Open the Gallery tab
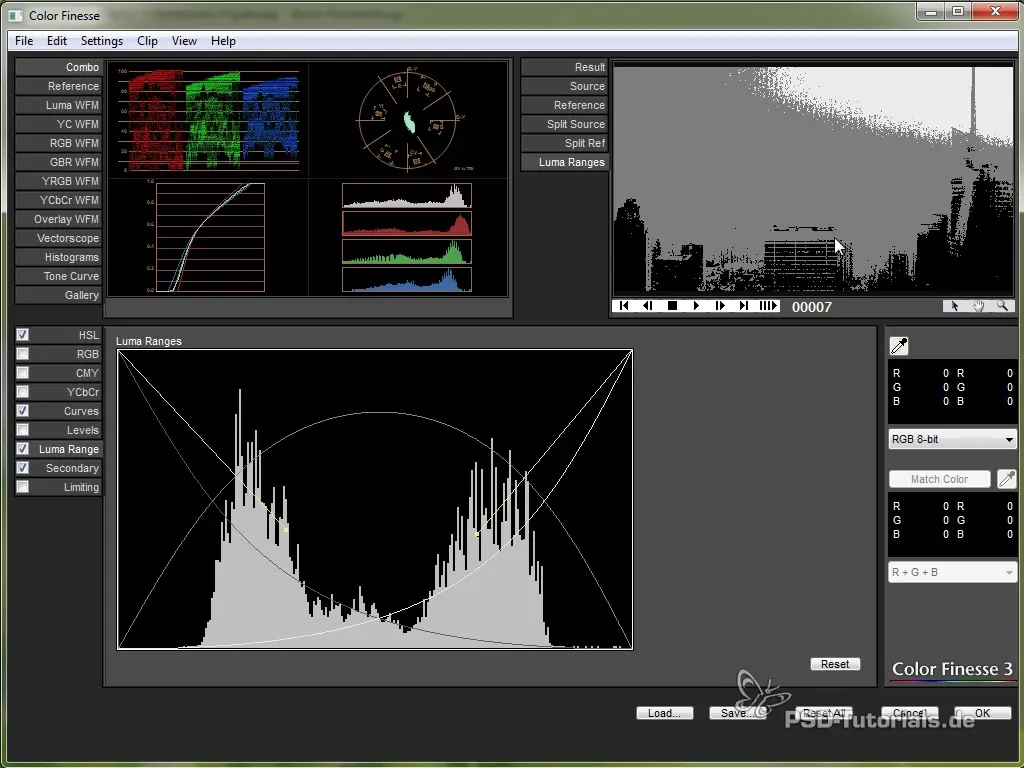The image size is (1024, 768). point(58,295)
